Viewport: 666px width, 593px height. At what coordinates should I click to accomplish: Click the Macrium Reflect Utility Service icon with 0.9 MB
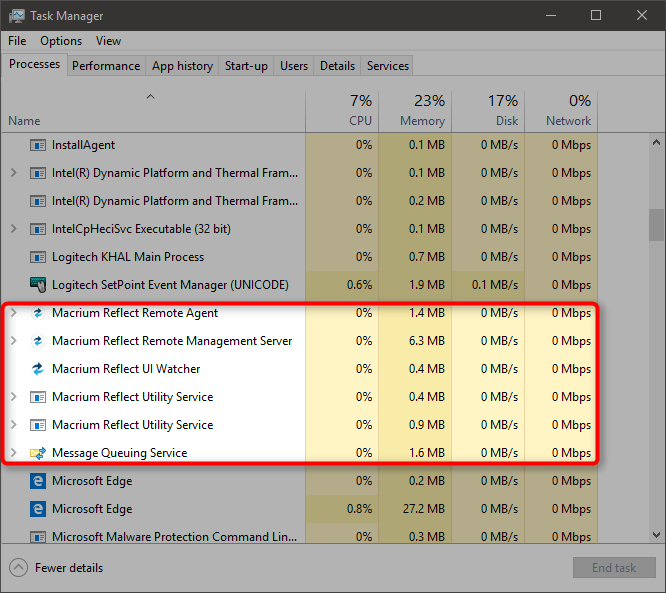38,425
